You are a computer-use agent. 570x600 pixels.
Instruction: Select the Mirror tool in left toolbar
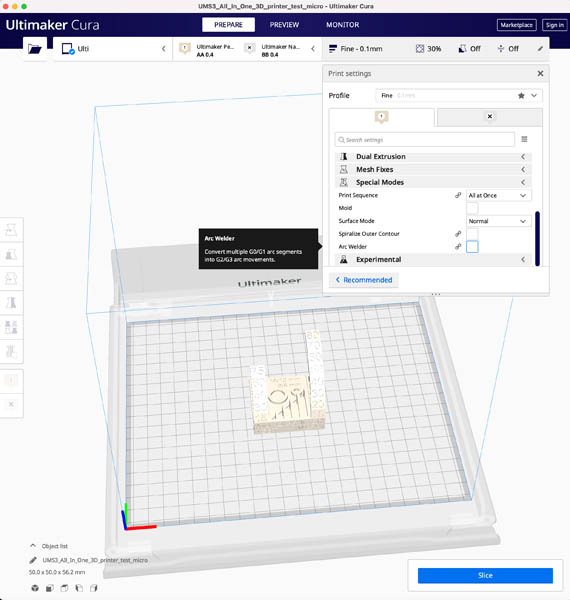[x=11, y=303]
